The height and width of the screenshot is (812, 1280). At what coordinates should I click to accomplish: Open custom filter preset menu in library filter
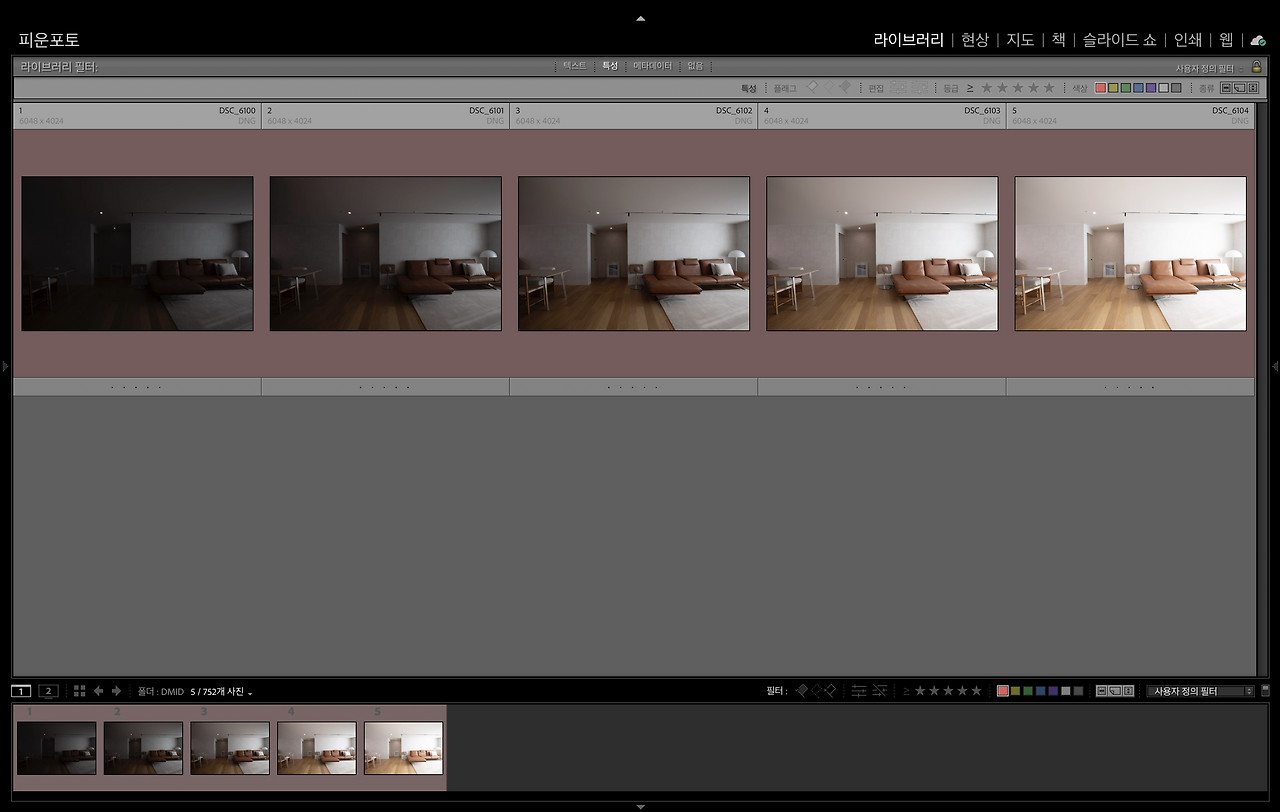pos(1210,67)
